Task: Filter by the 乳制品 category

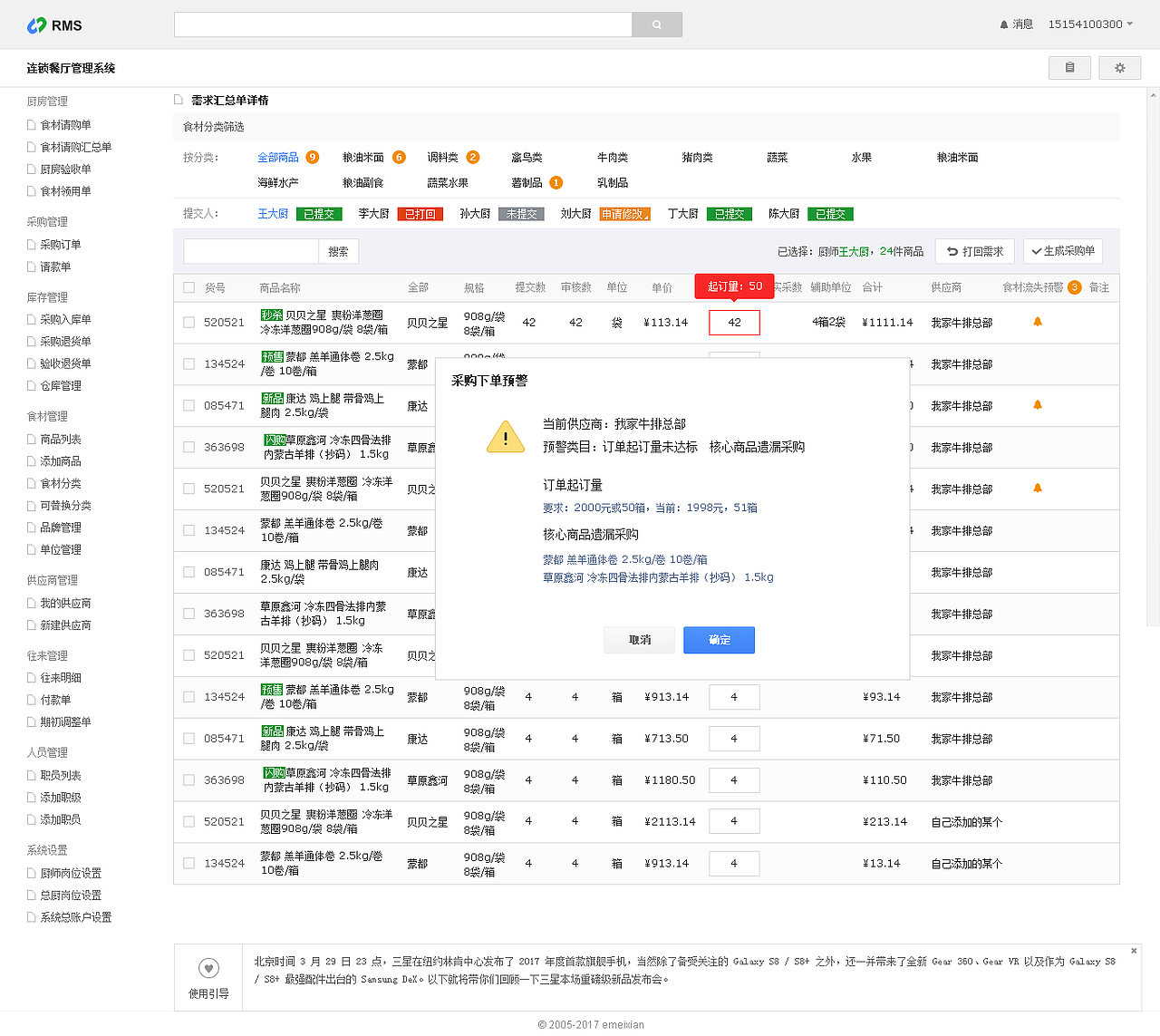Action: click(x=613, y=183)
